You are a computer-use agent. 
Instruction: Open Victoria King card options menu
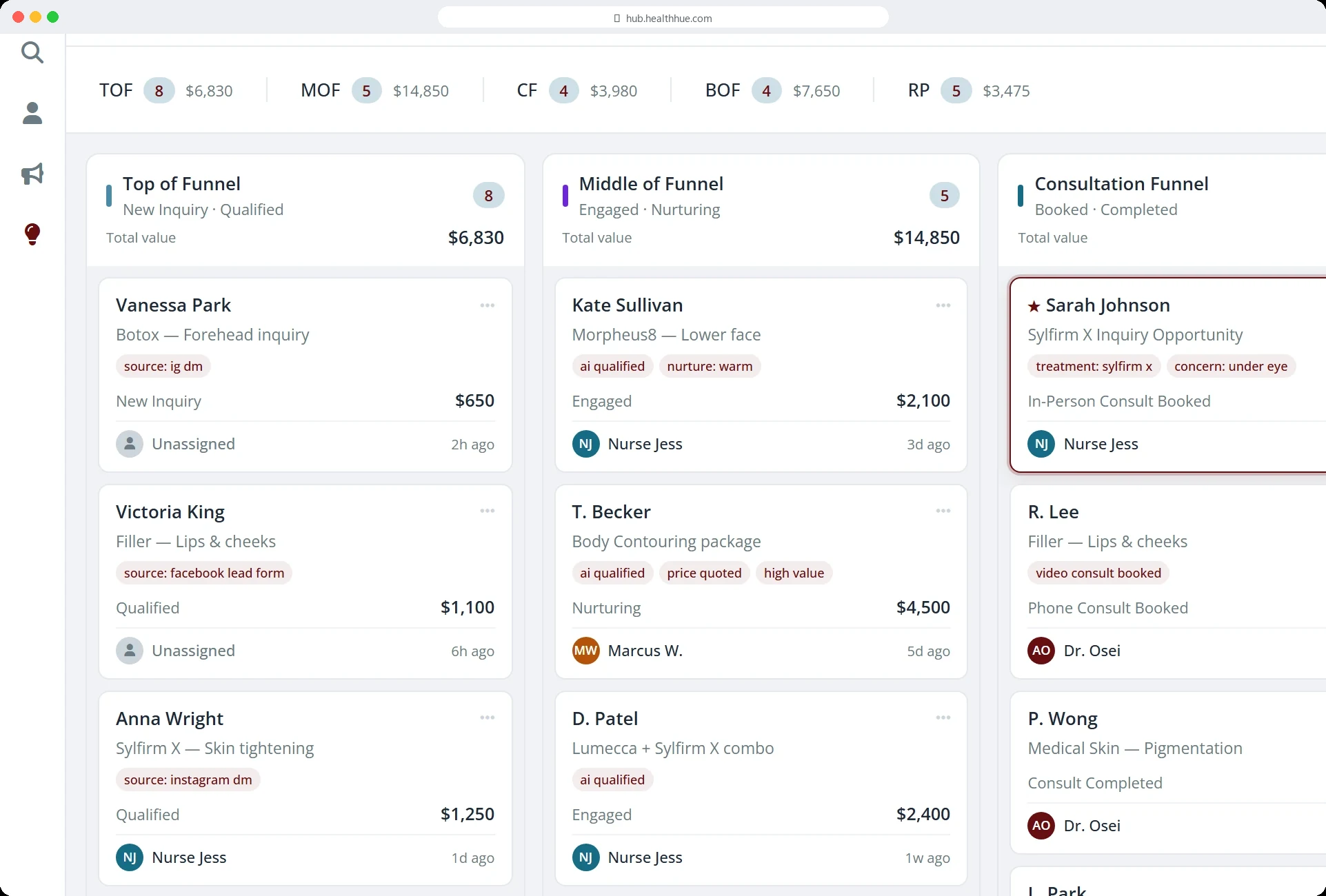488,511
